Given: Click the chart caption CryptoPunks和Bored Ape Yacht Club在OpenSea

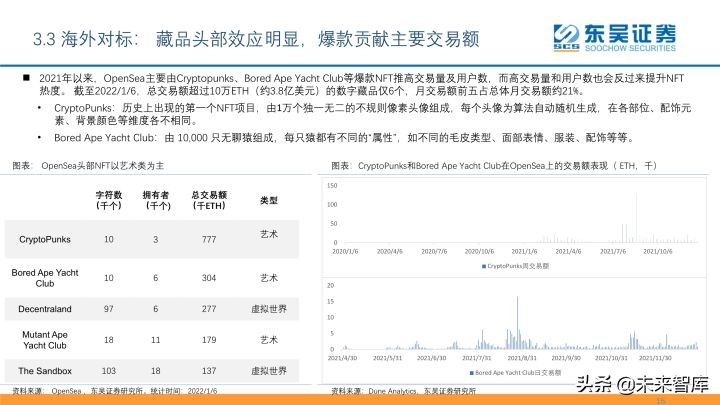Looking at the screenshot, I should tap(494, 166).
